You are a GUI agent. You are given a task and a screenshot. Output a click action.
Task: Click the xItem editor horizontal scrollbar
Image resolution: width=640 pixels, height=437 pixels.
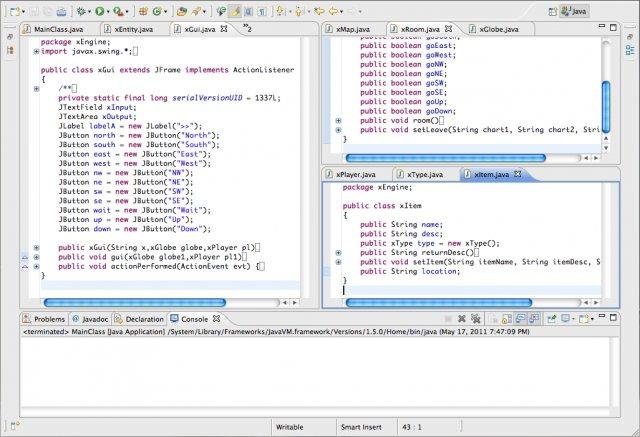[439, 303]
